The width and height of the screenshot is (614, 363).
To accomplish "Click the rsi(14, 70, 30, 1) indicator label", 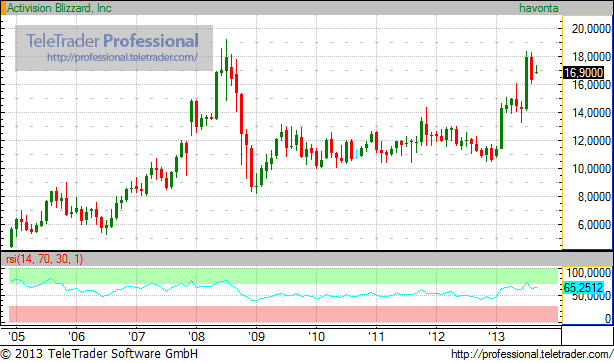I will [45, 259].
